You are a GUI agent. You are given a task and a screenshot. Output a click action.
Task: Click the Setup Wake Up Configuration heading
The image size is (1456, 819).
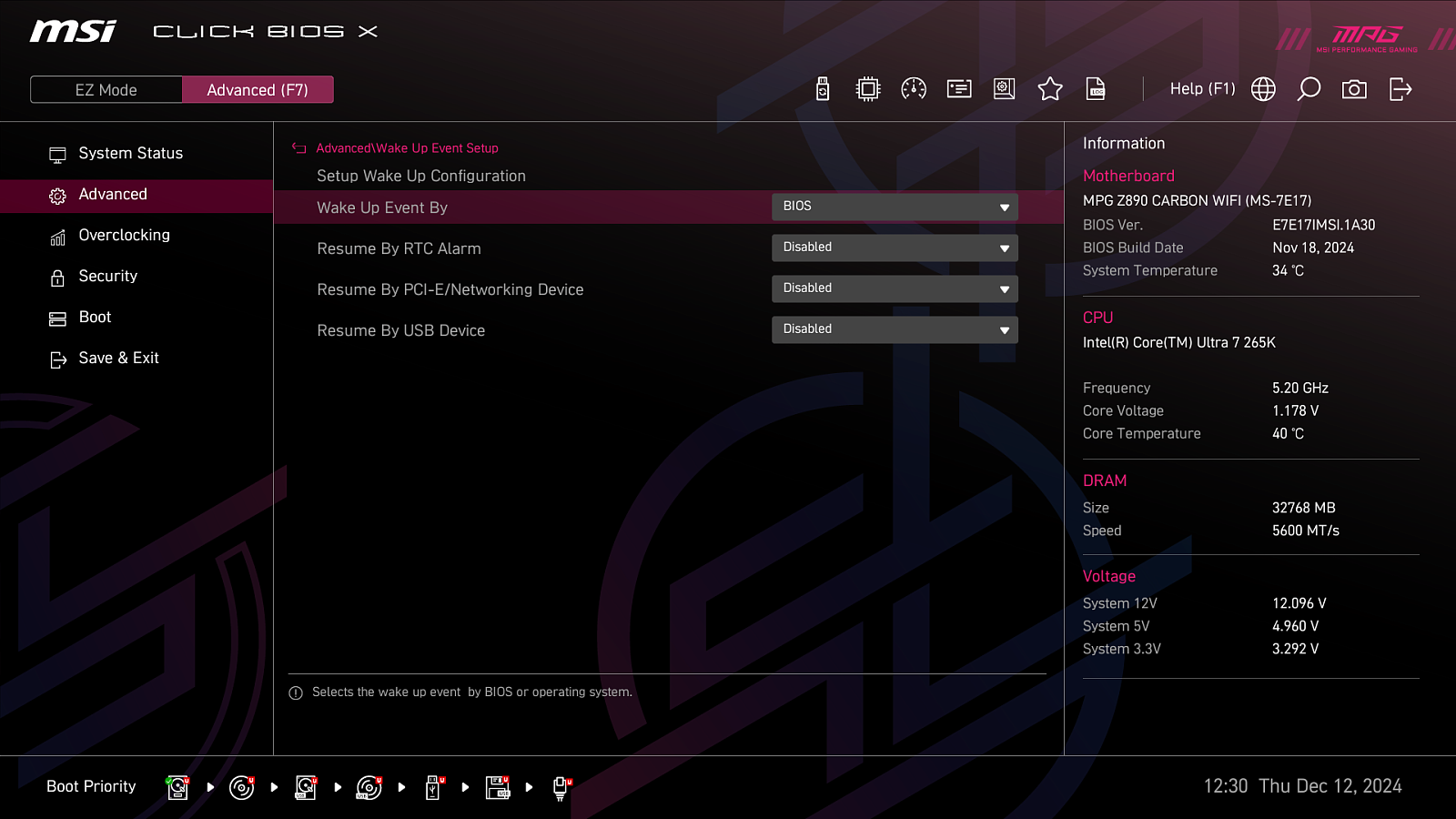[x=421, y=177]
